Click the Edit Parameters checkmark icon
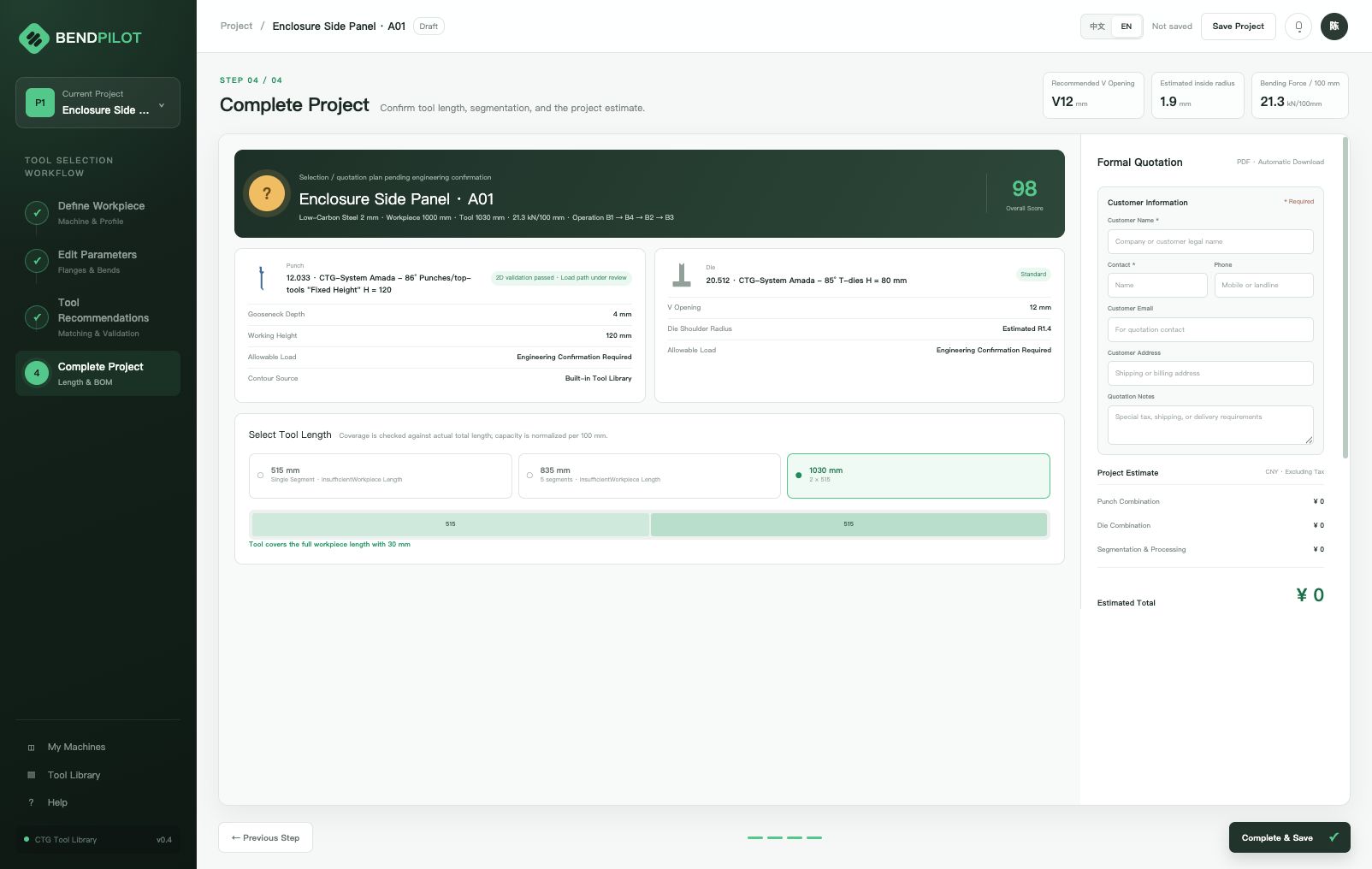Screen dimensions: 1372x869 click(x=37, y=261)
